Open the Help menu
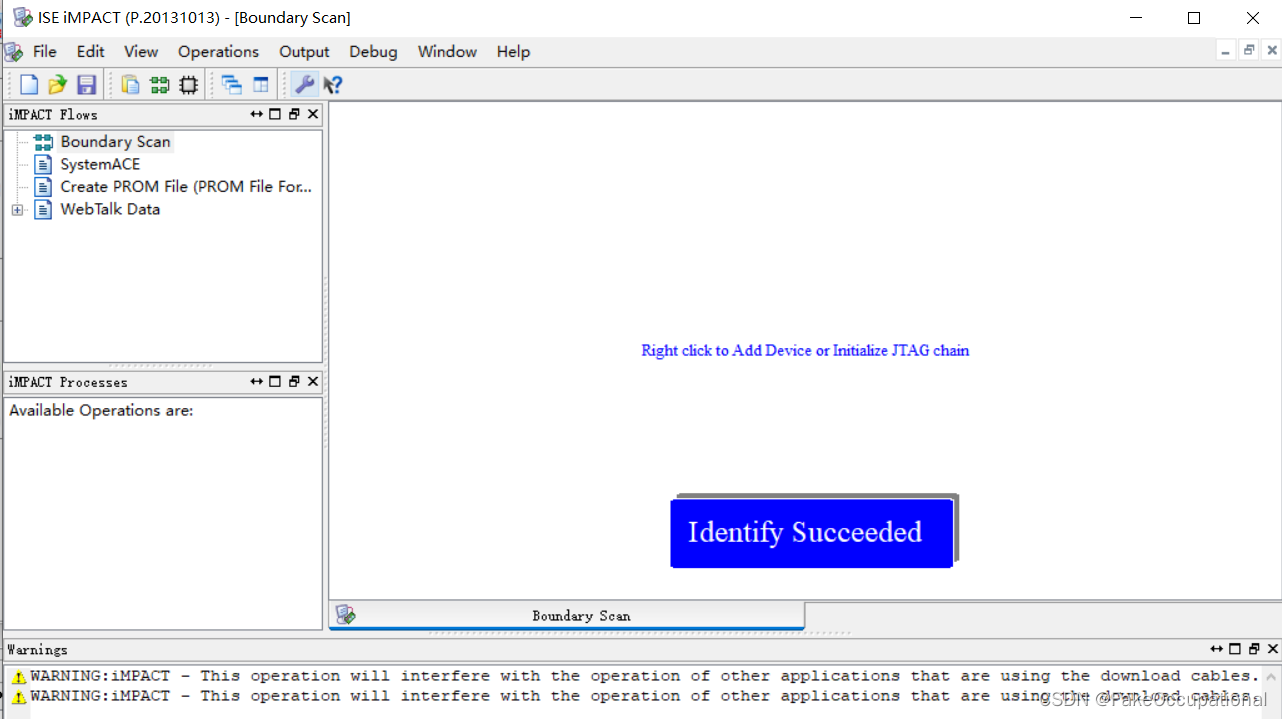Viewport: 1282px width, 719px height. point(513,52)
